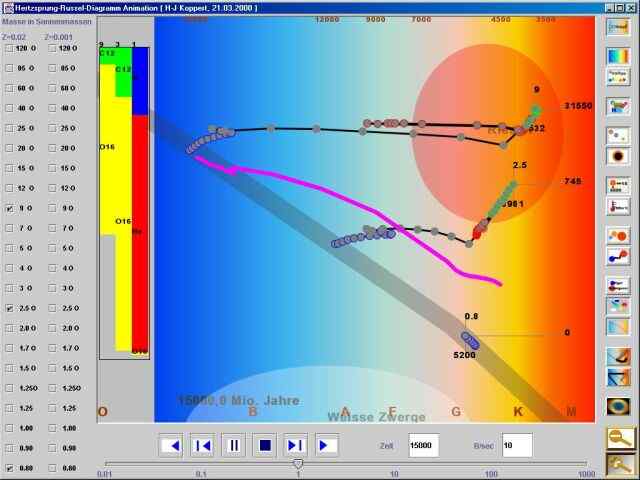The height and width of the screenshot is (480, 640).
Task: Check the 1.00 solar mass box Z=0.02
Action: click(x=10, y=427)
